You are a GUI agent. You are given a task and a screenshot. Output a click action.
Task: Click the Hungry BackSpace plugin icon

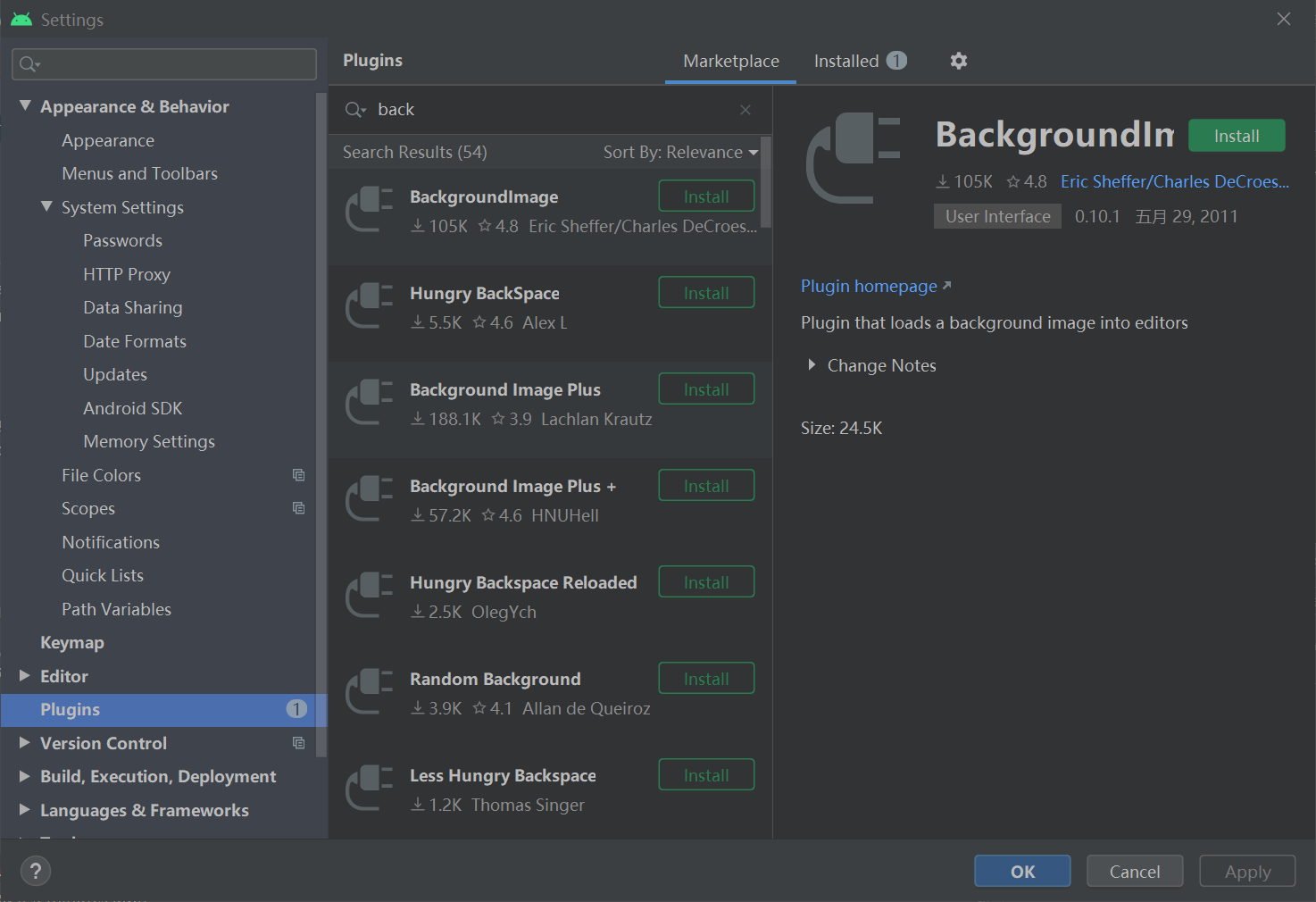369,306
